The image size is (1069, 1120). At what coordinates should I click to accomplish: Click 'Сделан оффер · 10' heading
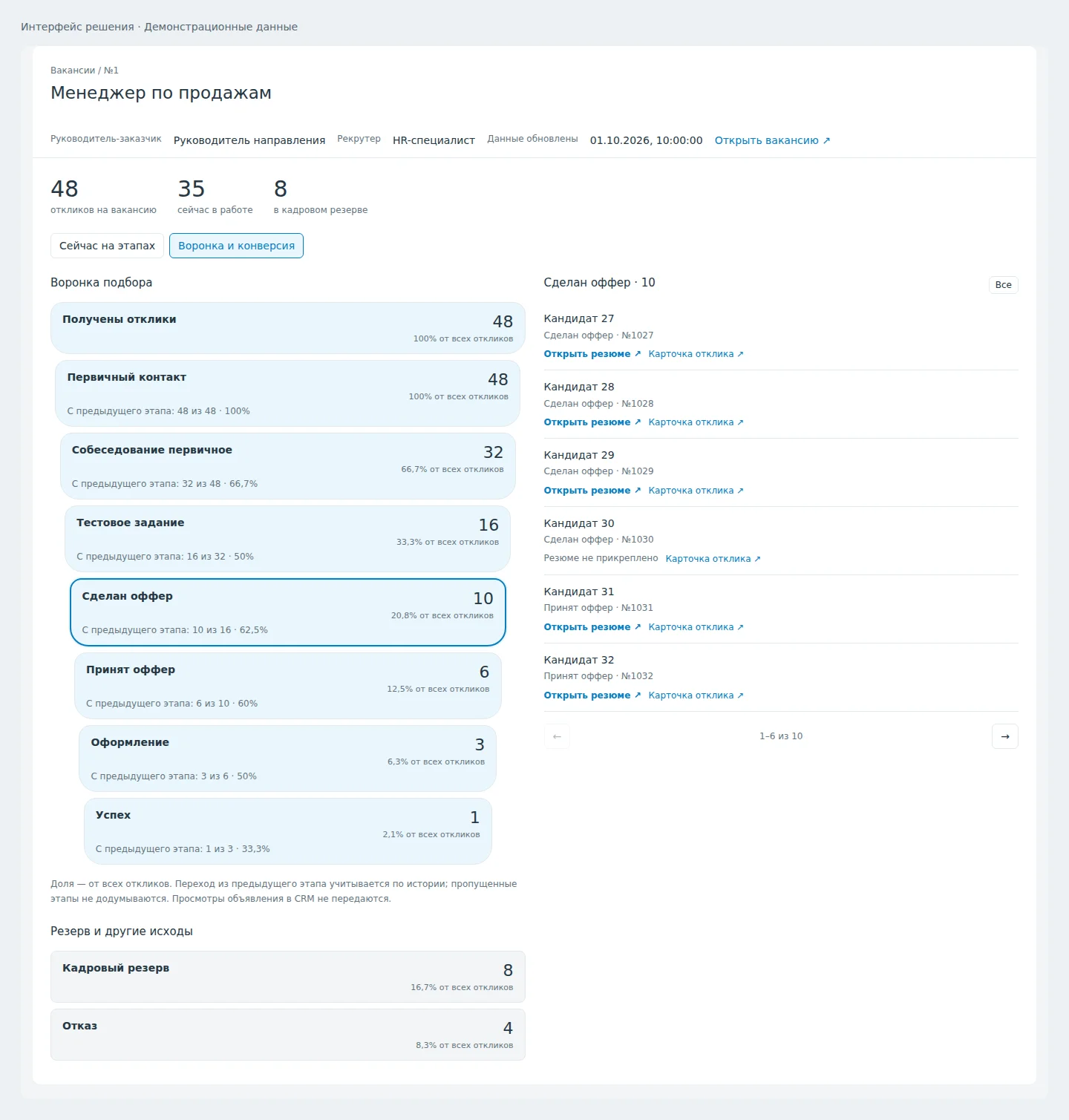[599, 283]
